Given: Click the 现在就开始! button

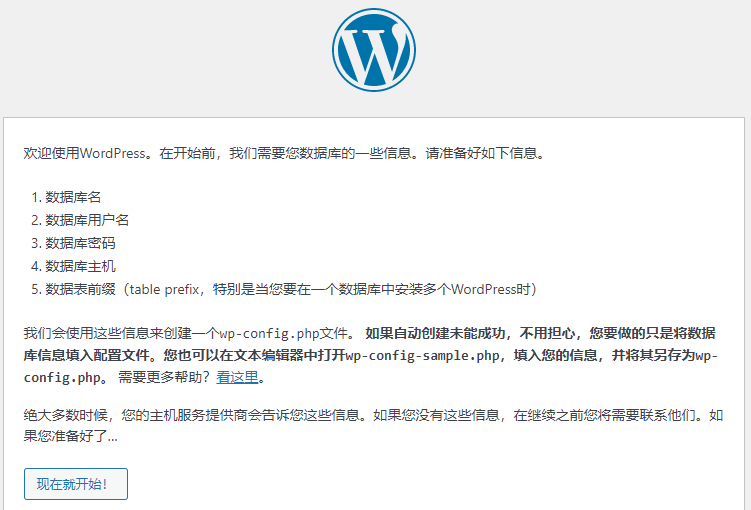Looking at the screenshot, I should [76, 484].
